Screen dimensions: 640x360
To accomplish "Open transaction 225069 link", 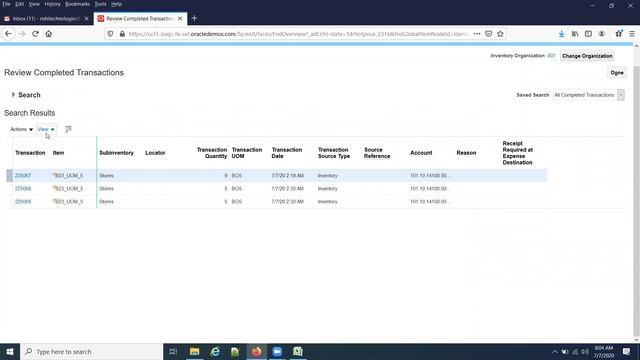I will (x=23, y=202).
